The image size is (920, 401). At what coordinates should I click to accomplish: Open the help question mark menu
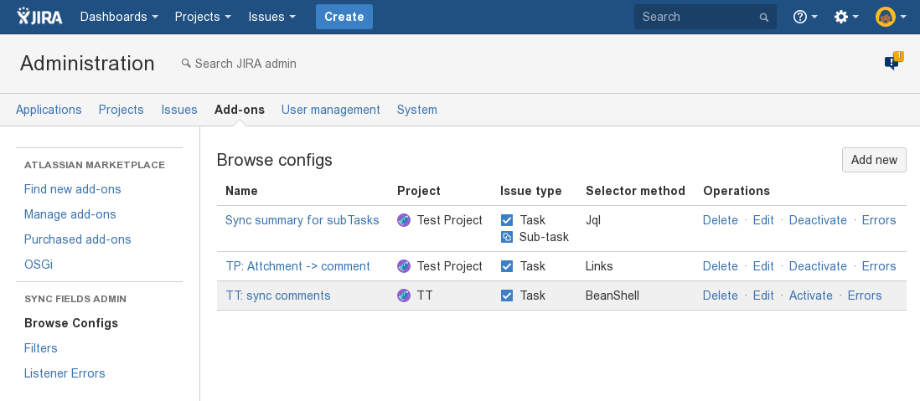[799, 17]
